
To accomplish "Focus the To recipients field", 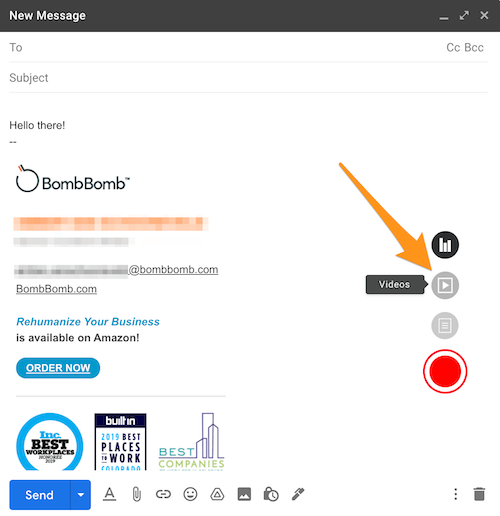I will point(227,48).
